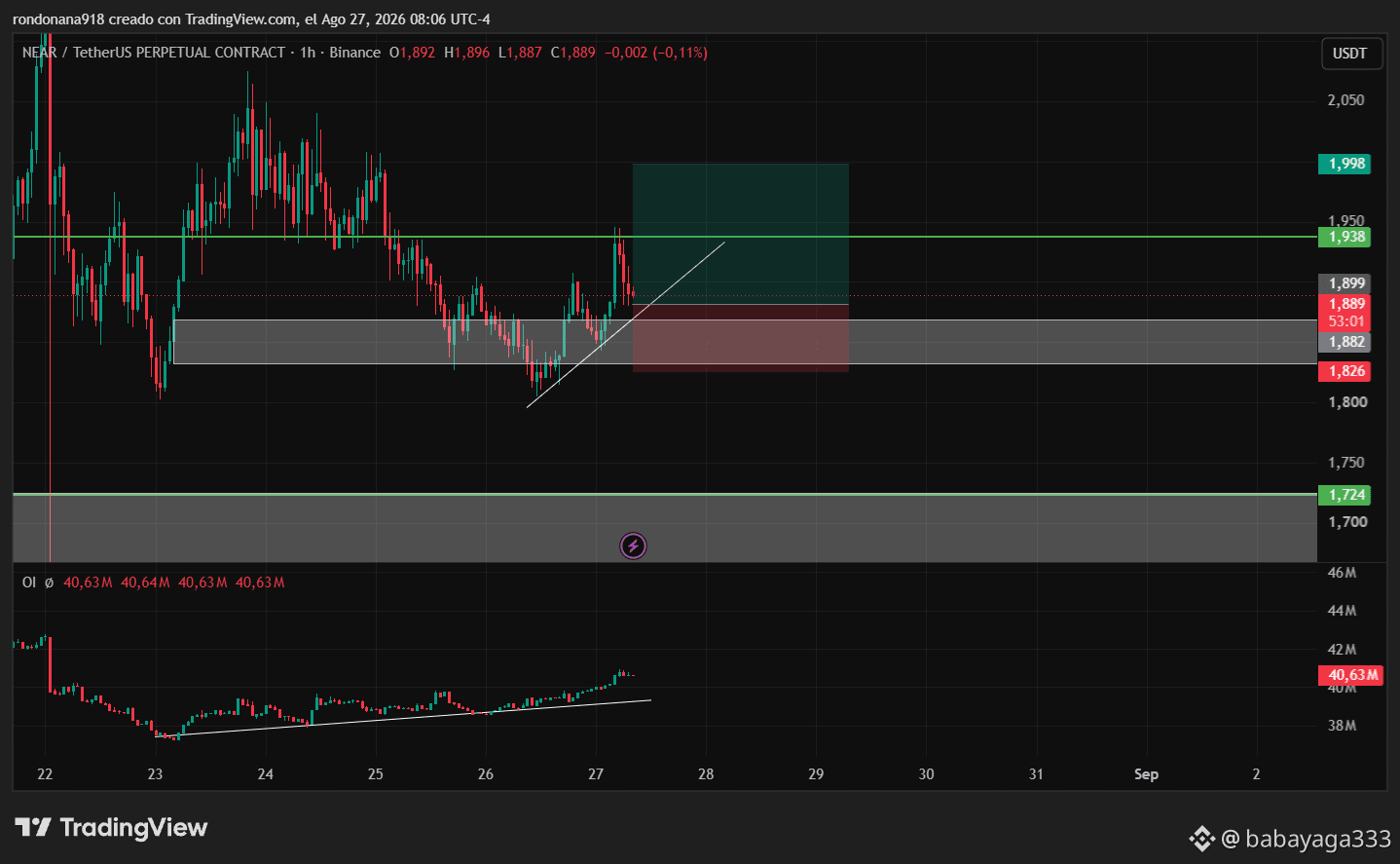Image resolution: width=1400 pixels, height=864 pixels.
Task: Click the 46M open interest scale value
Action: 1342,573
